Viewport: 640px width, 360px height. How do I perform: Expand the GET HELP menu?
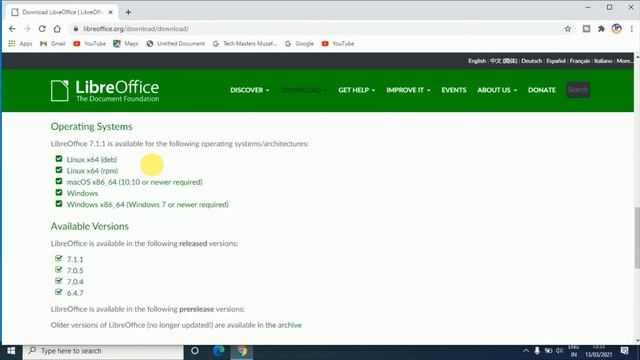pyautogui.click(x=356, y=90)
